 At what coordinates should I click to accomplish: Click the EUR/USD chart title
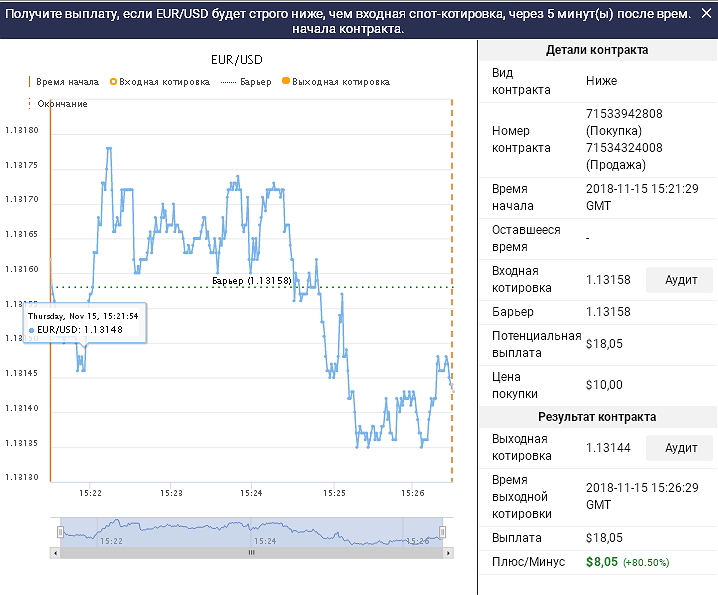237,60
